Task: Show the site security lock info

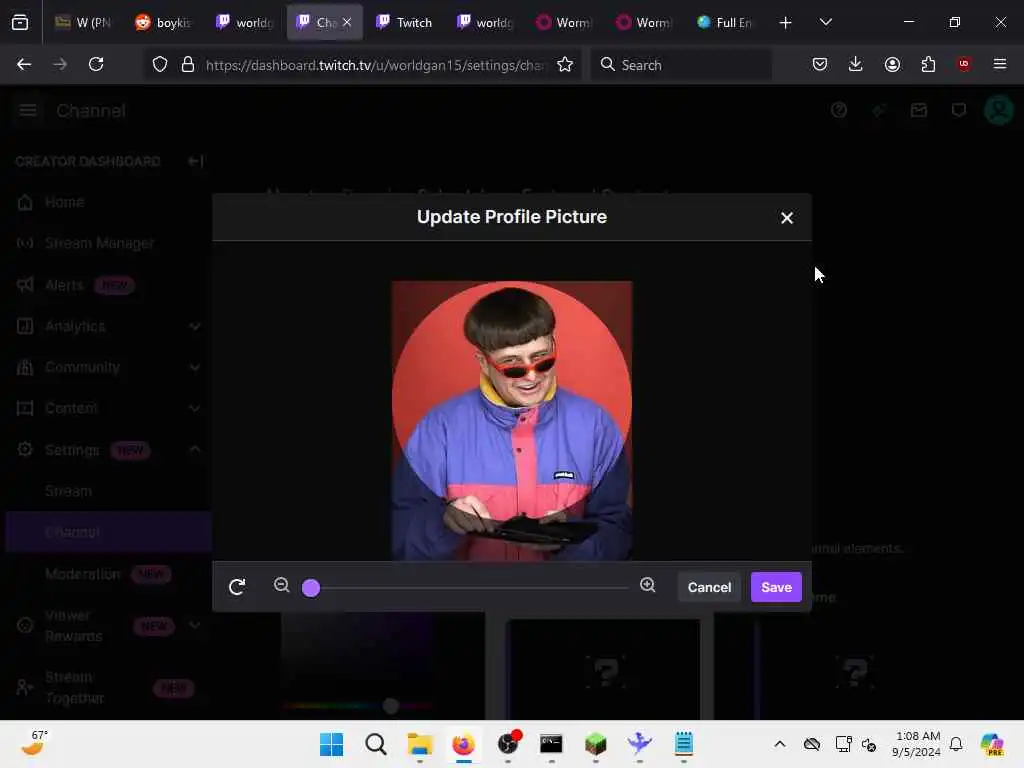Action: pyautogui.click(x=188, y=64)
